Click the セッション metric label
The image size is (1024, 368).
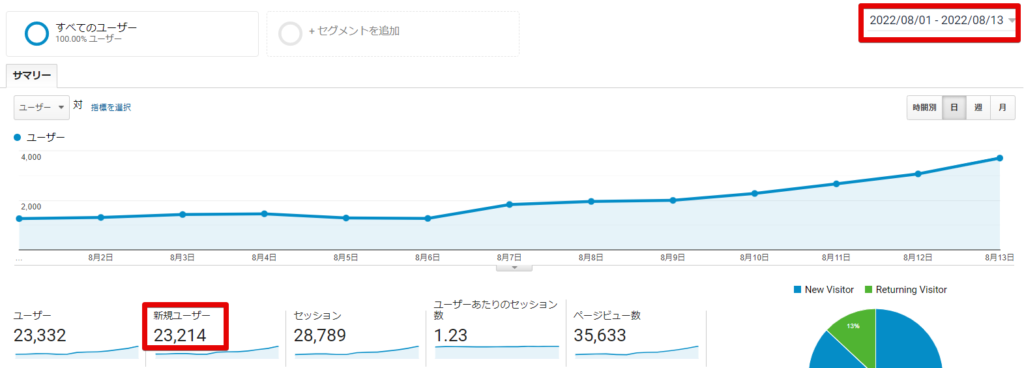pyautogui.click(x=317, y=316)
